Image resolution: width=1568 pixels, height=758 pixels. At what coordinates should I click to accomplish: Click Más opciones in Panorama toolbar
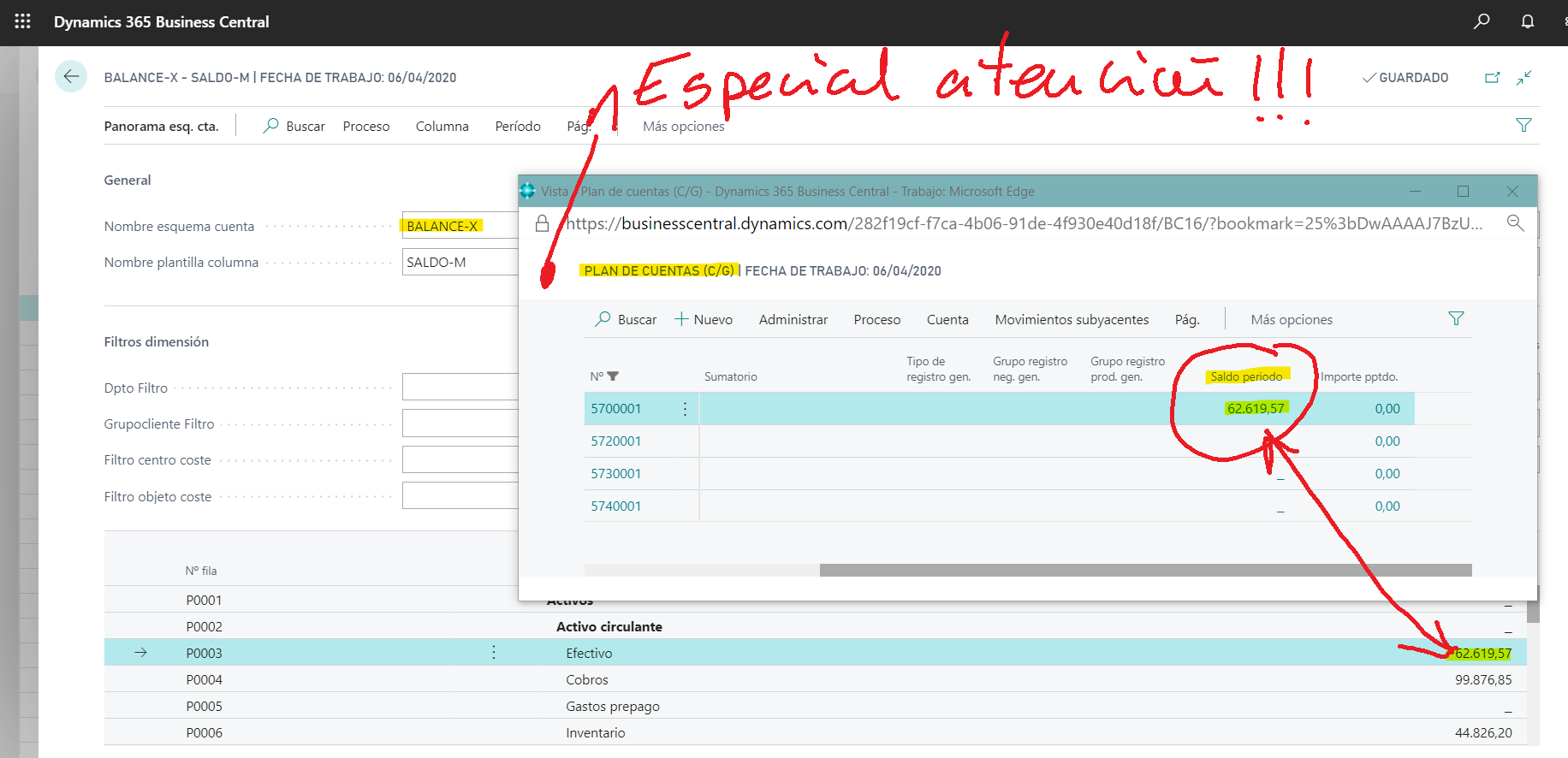pyautogui.click(x=684, y=126)
